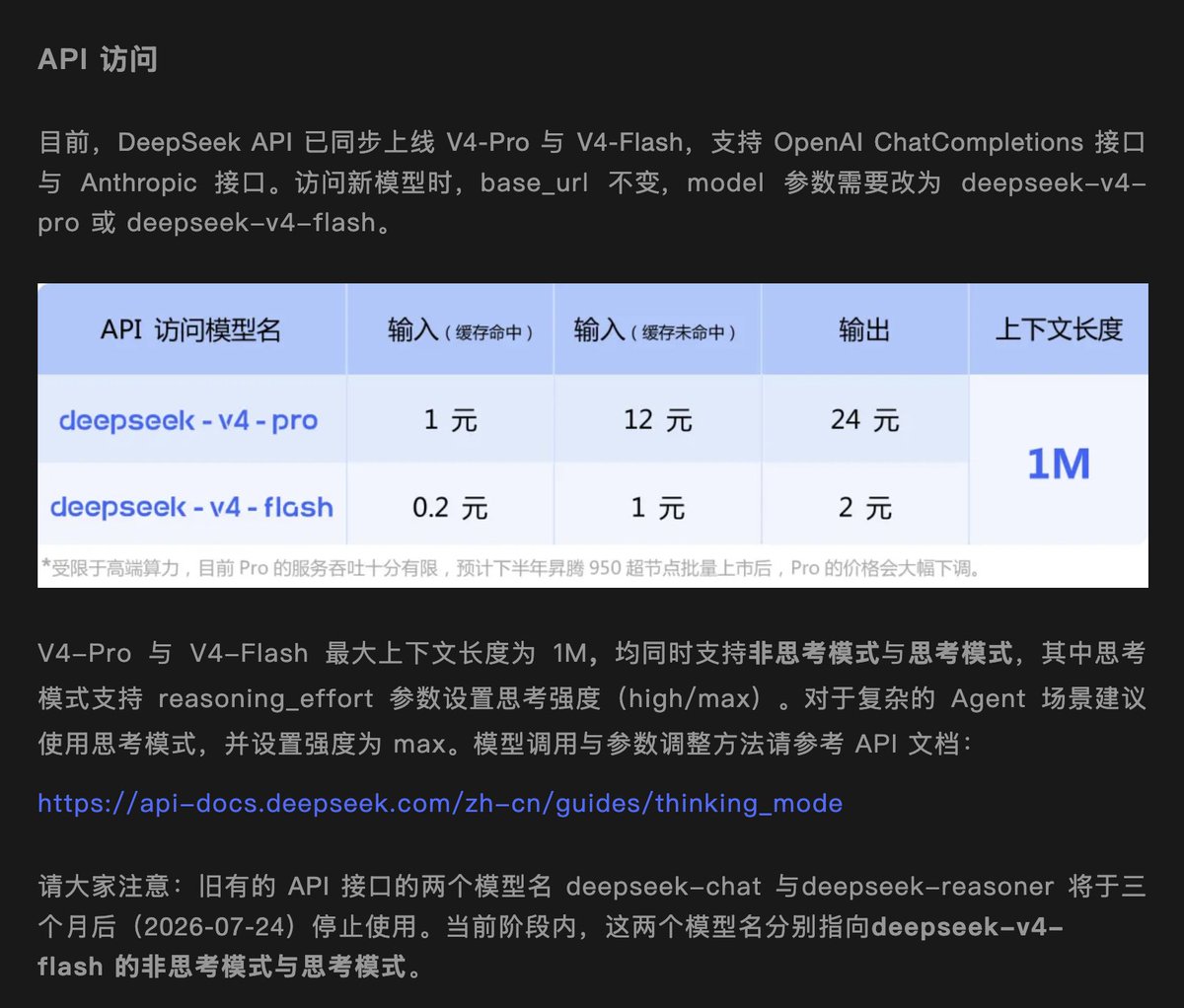Select the footnote about Pro 价格会大幅下调
Viewport: 1184px width, 1008px height.
coord(510,568)
